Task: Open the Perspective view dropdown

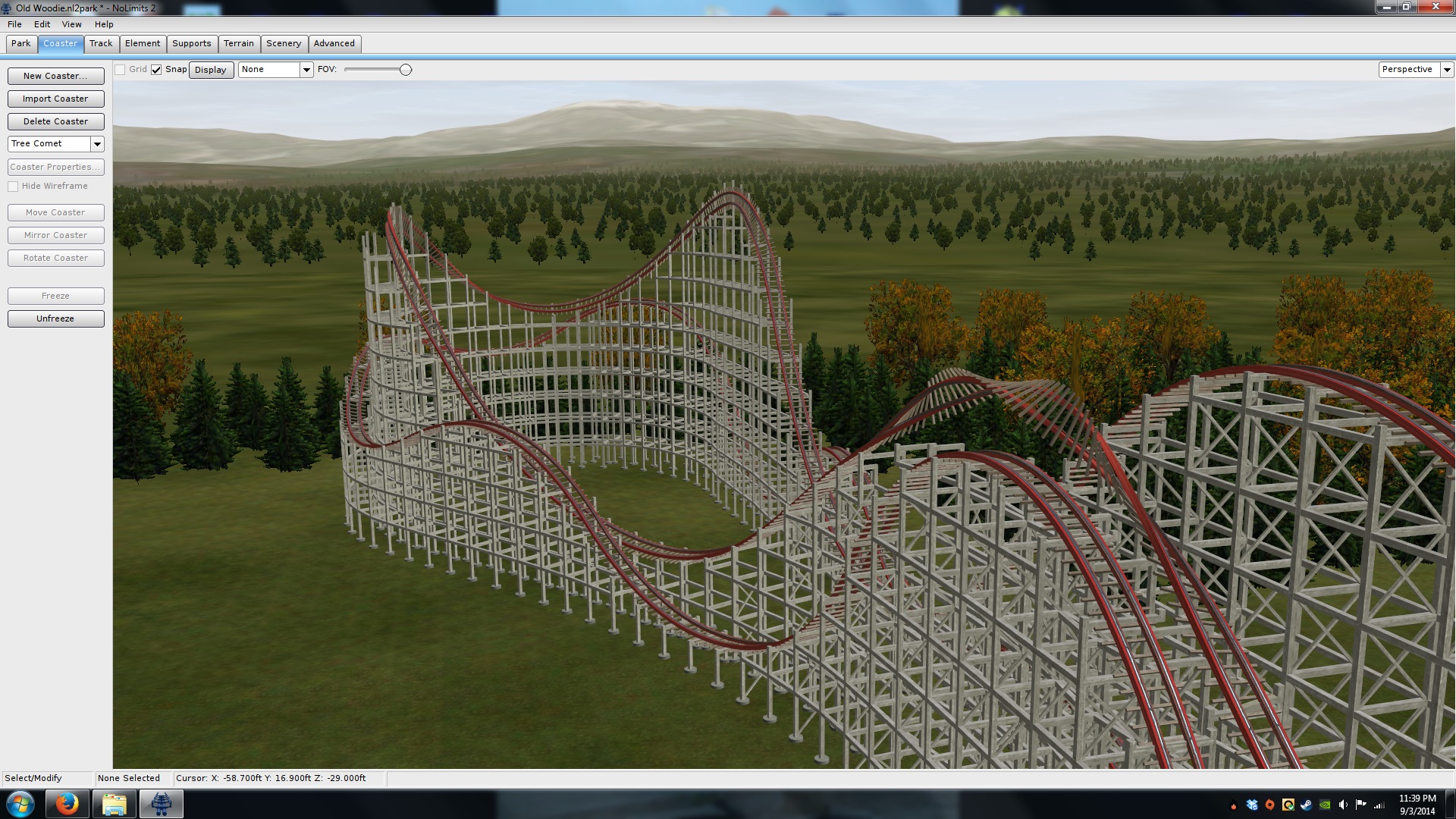Action: click(x=1446, y=70)
